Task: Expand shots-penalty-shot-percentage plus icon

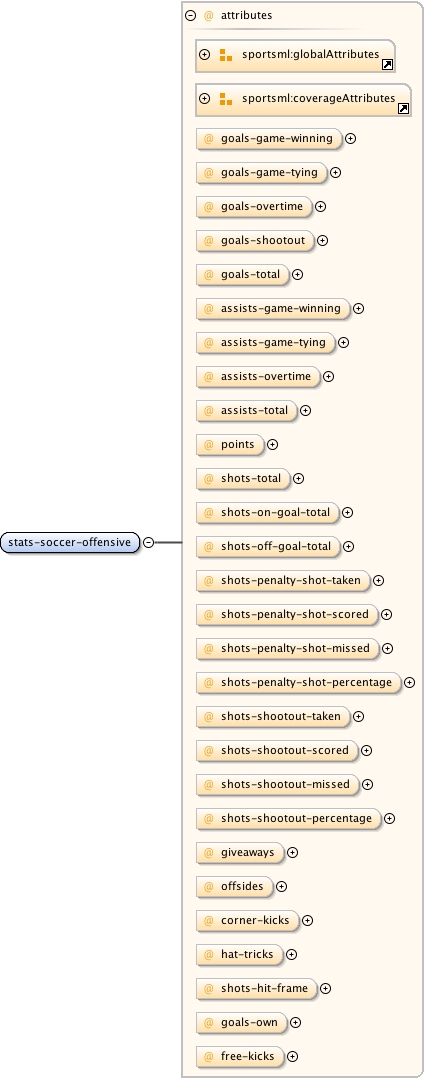Action: pyautogui.click(x=409, y=683)
